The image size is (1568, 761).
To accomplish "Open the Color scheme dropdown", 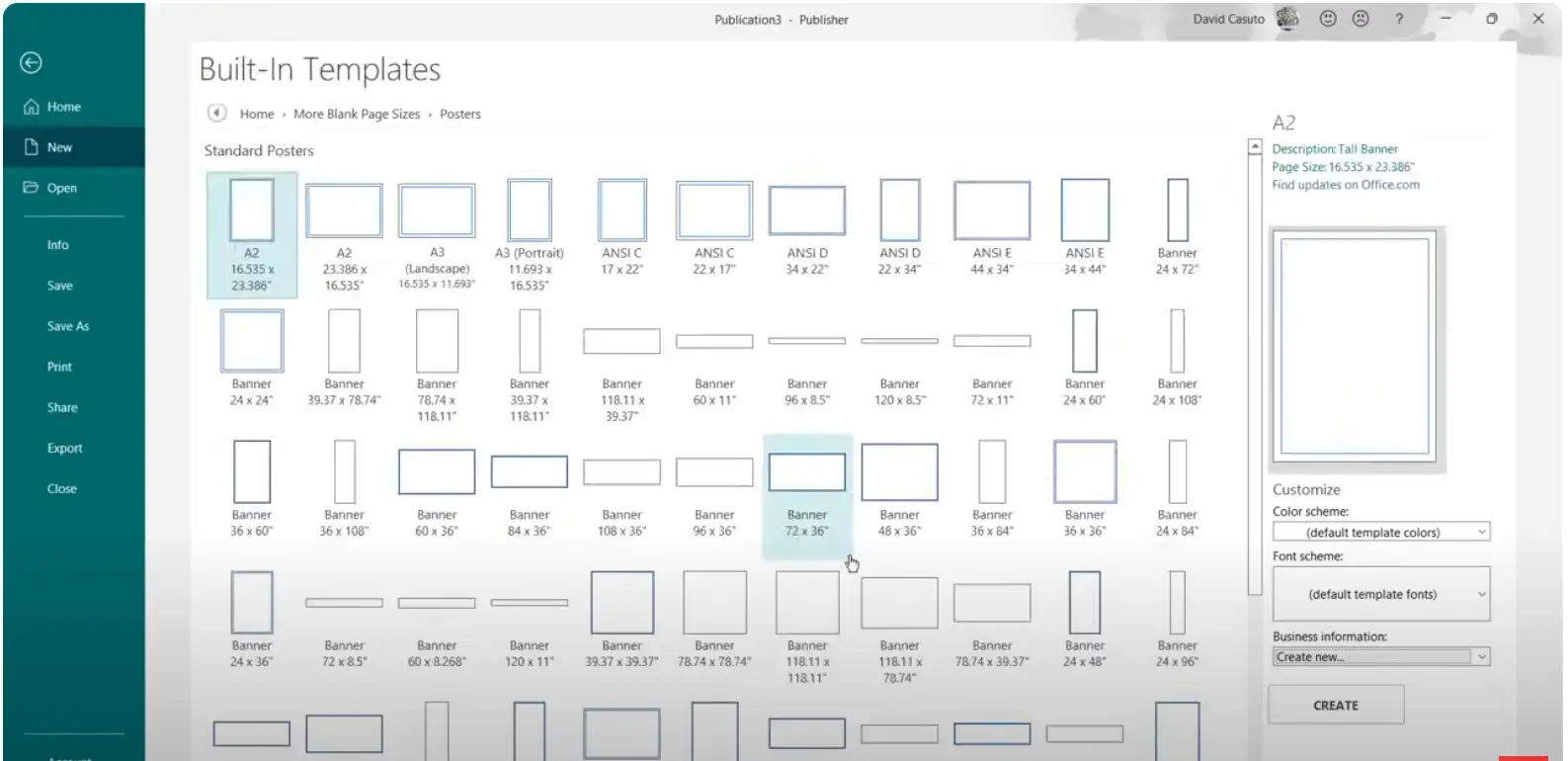I will (1380, 532).
